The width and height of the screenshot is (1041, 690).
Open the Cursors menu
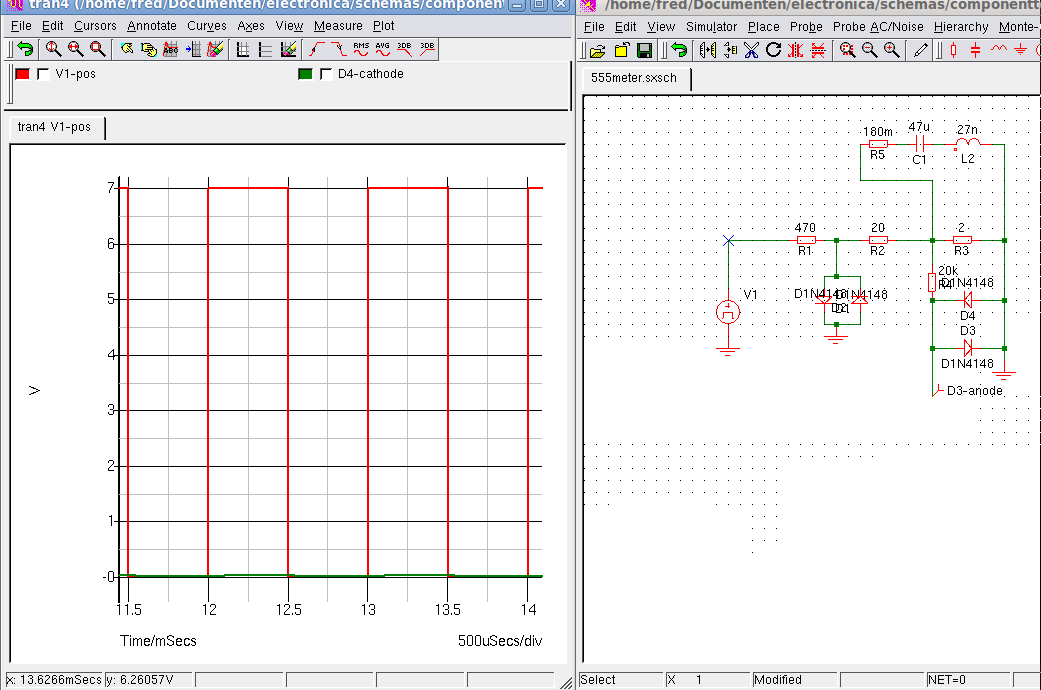click(x=95, y=26)
